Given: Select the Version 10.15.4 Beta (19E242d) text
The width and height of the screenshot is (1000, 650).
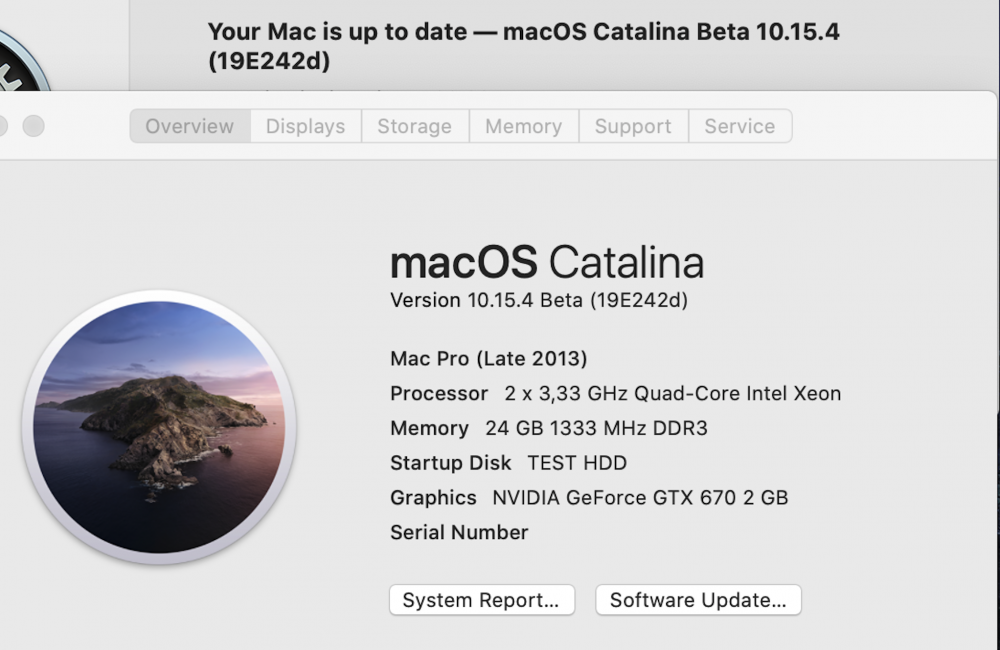Looking at the screenshot, I should [539, 300].
